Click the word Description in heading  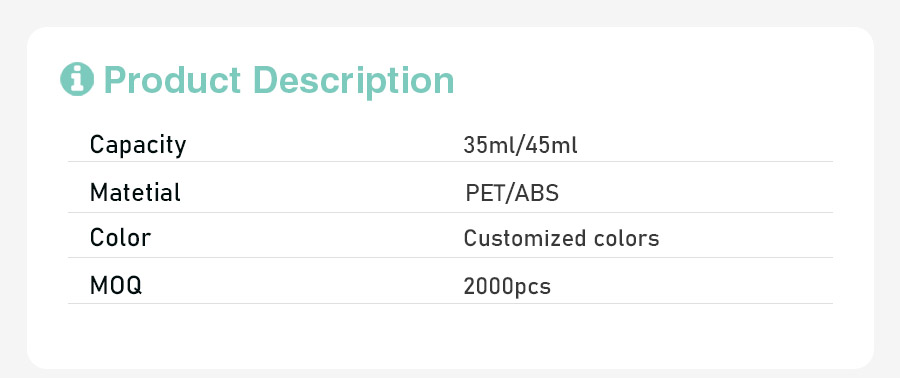[354, 81]
